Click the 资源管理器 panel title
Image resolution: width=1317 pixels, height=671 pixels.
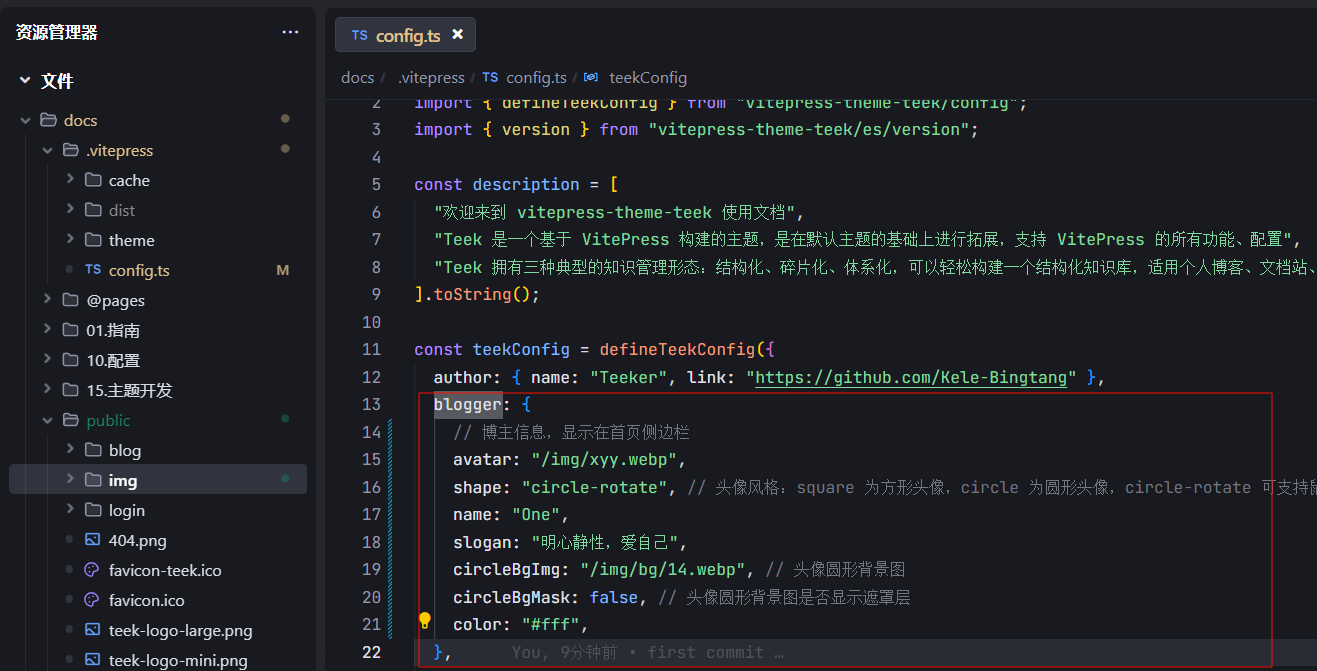57,32
